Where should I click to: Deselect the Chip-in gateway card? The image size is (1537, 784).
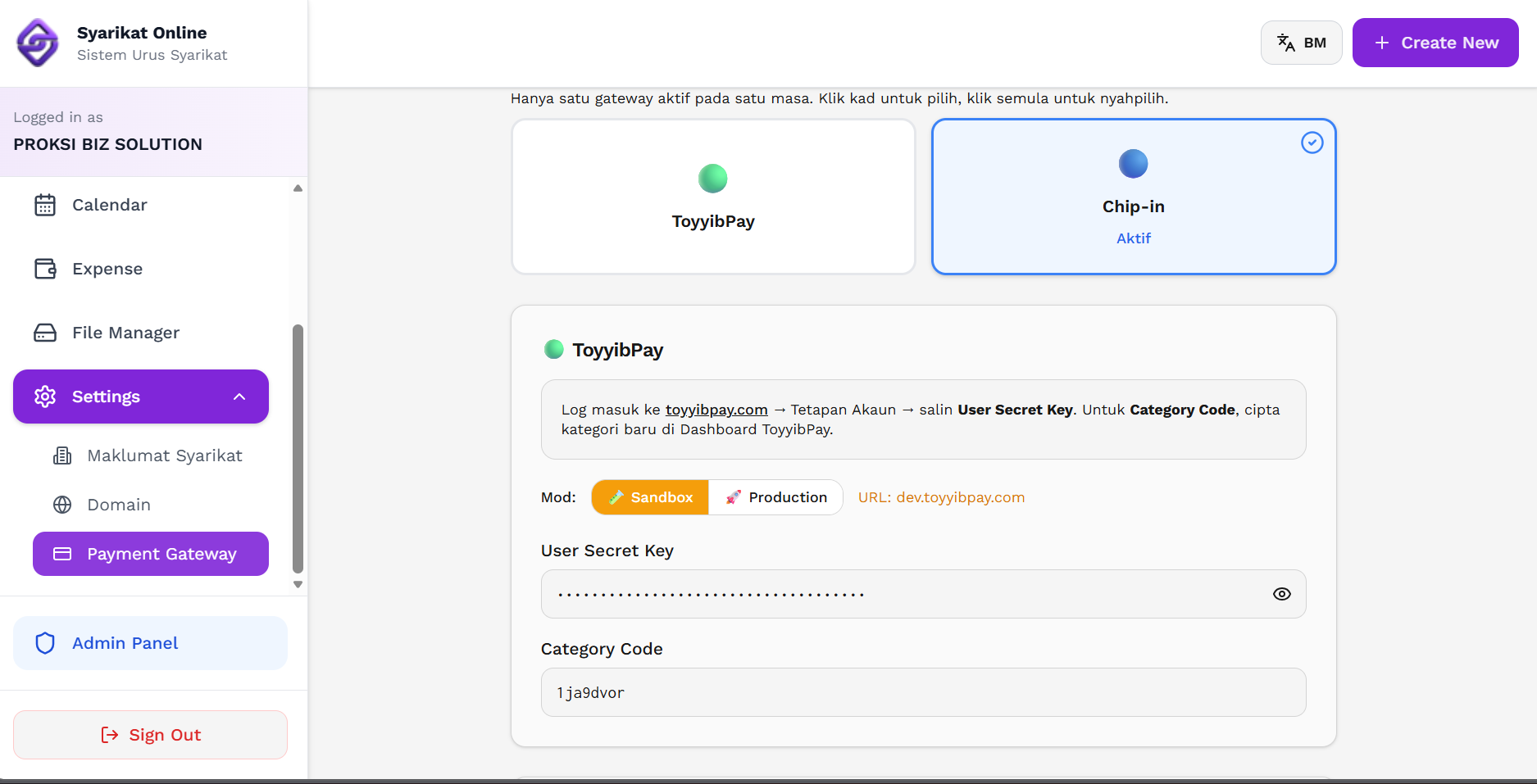coord(1134,197)
